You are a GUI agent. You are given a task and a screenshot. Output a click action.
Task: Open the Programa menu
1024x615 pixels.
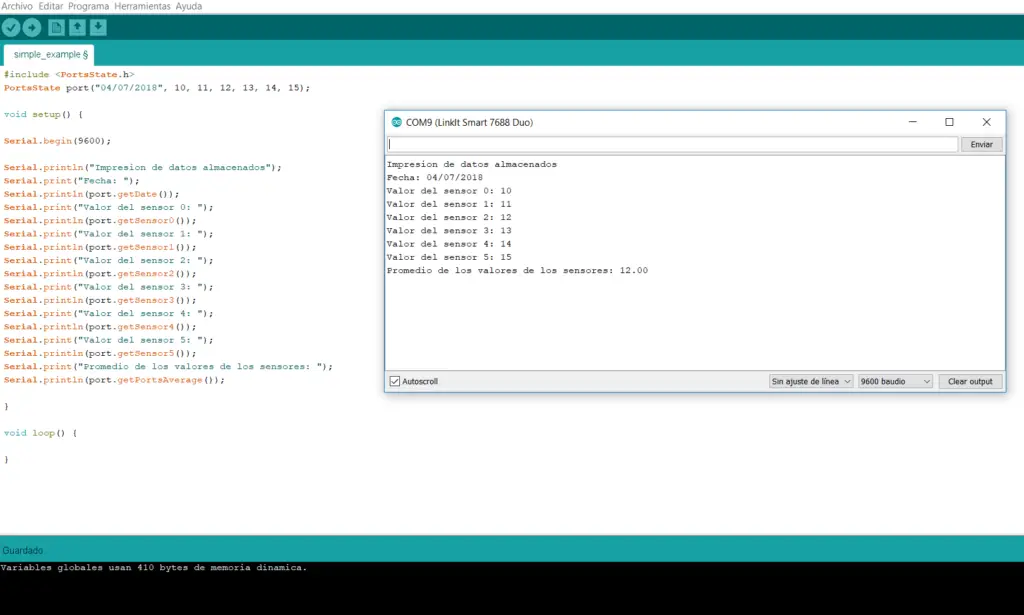[91, 5]
